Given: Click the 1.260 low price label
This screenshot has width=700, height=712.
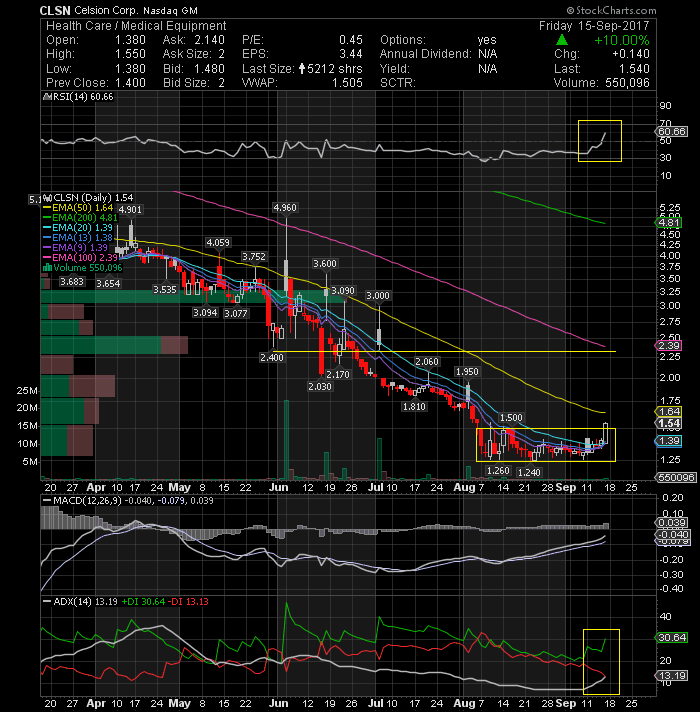Looking at the screenshot, I should click(498, 470).
